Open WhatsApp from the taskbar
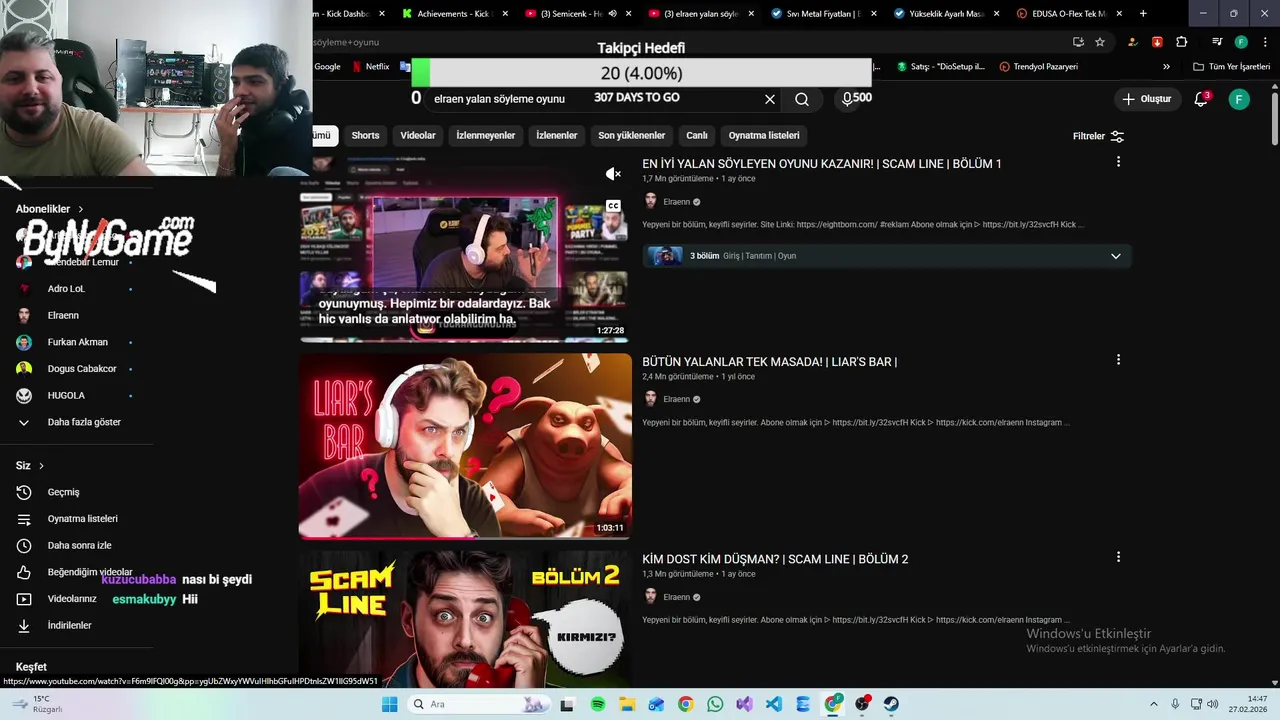1280x720 pixels. coord(714,704)
